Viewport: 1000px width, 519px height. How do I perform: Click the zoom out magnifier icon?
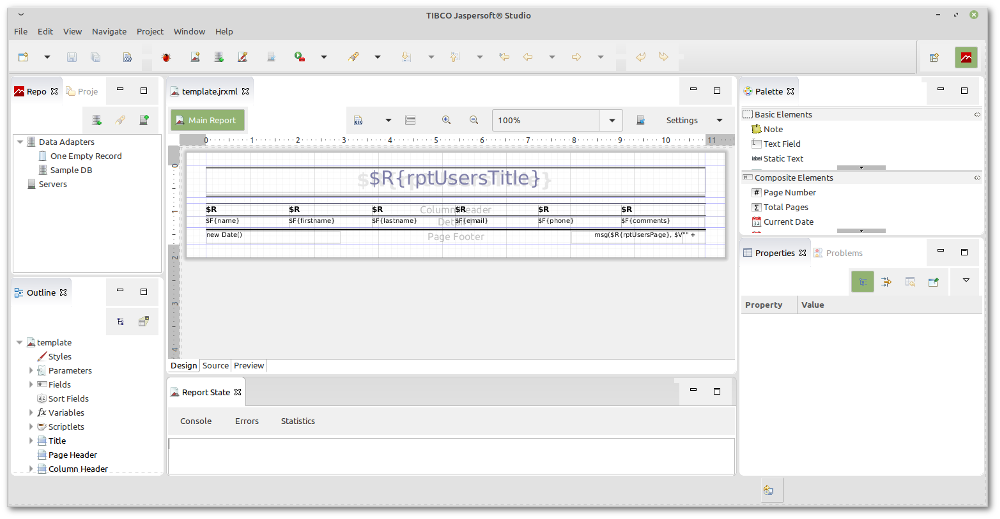pyautogui.click(x=474, y=120)
